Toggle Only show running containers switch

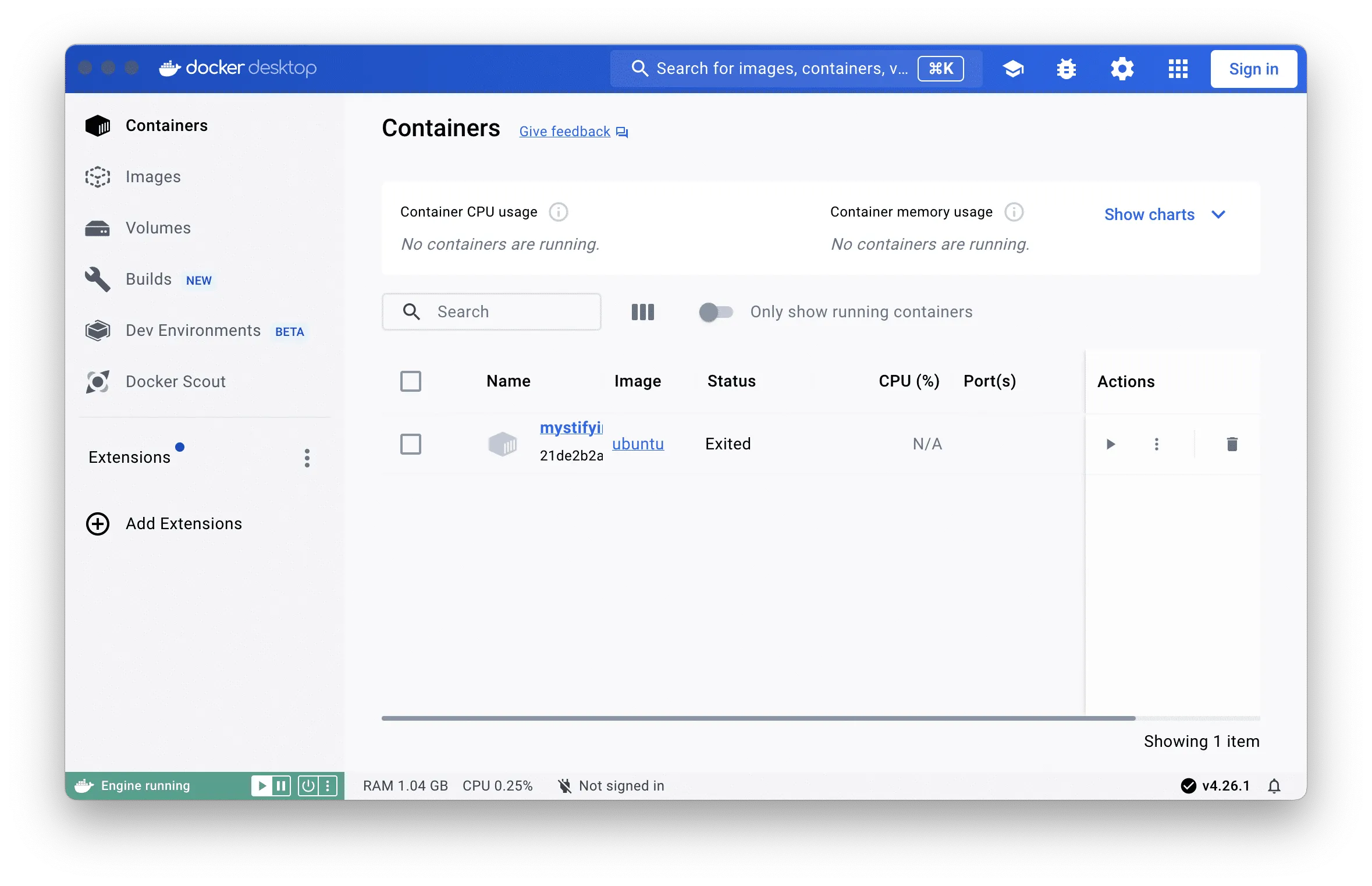click(x=715, y=312)
